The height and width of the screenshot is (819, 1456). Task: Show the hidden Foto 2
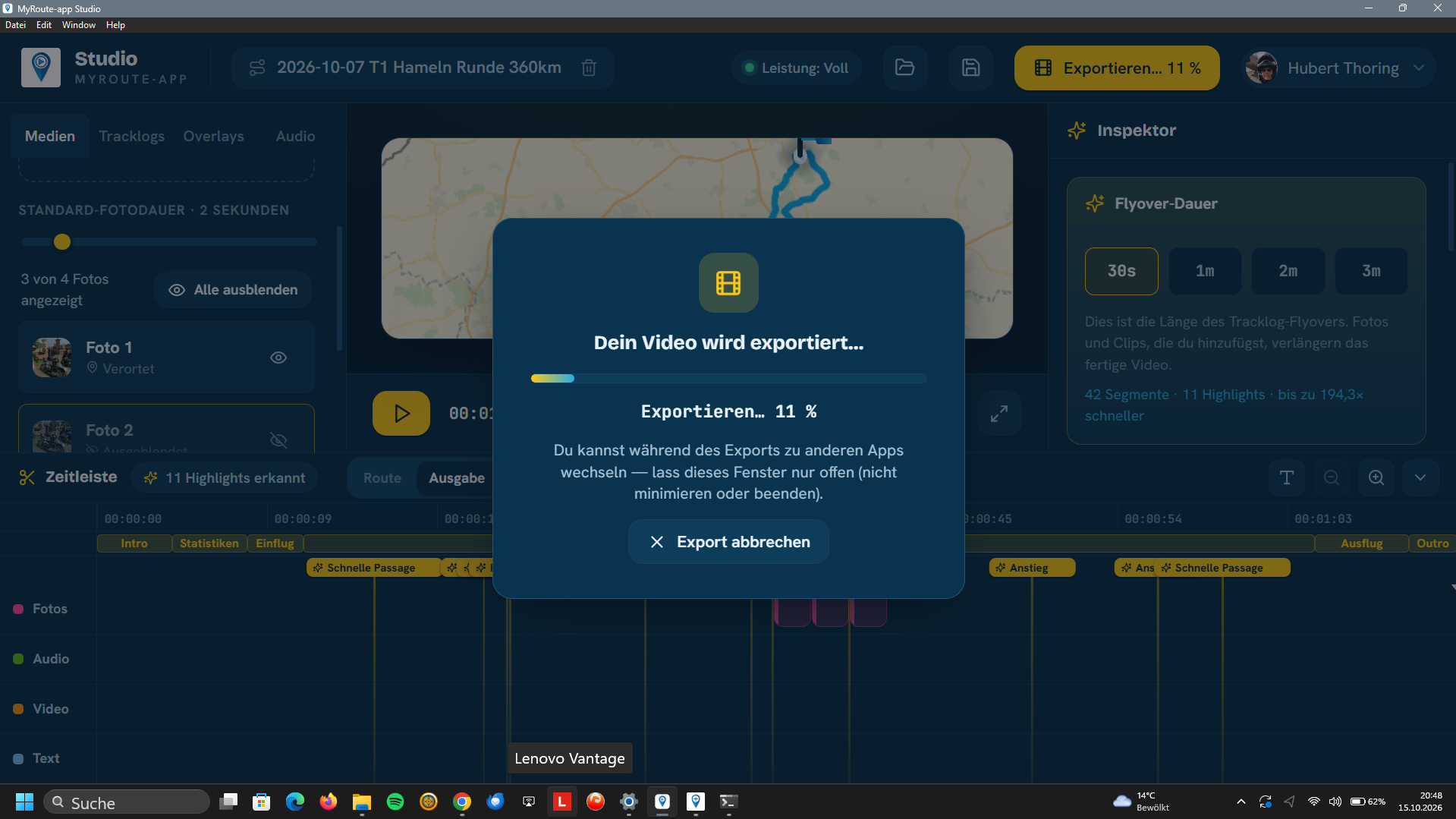click(278, 439)
